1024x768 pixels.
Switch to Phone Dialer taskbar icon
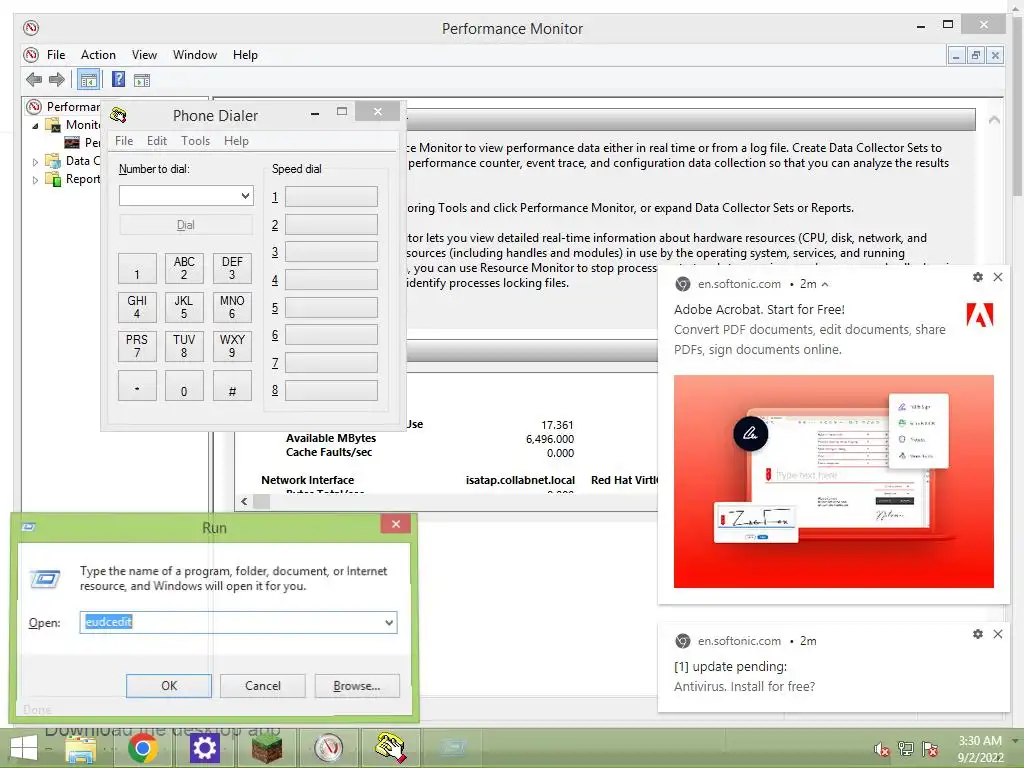tap(391, 748)
